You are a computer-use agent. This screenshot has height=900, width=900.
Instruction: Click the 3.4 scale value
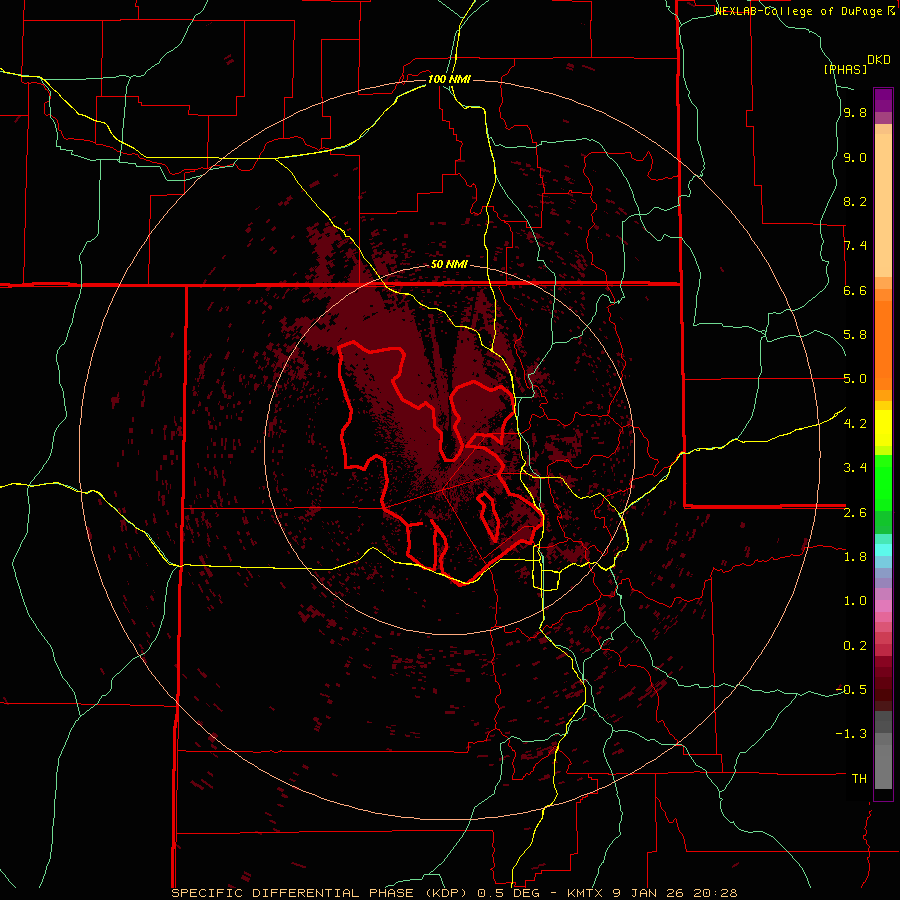[x=855, y=468]
